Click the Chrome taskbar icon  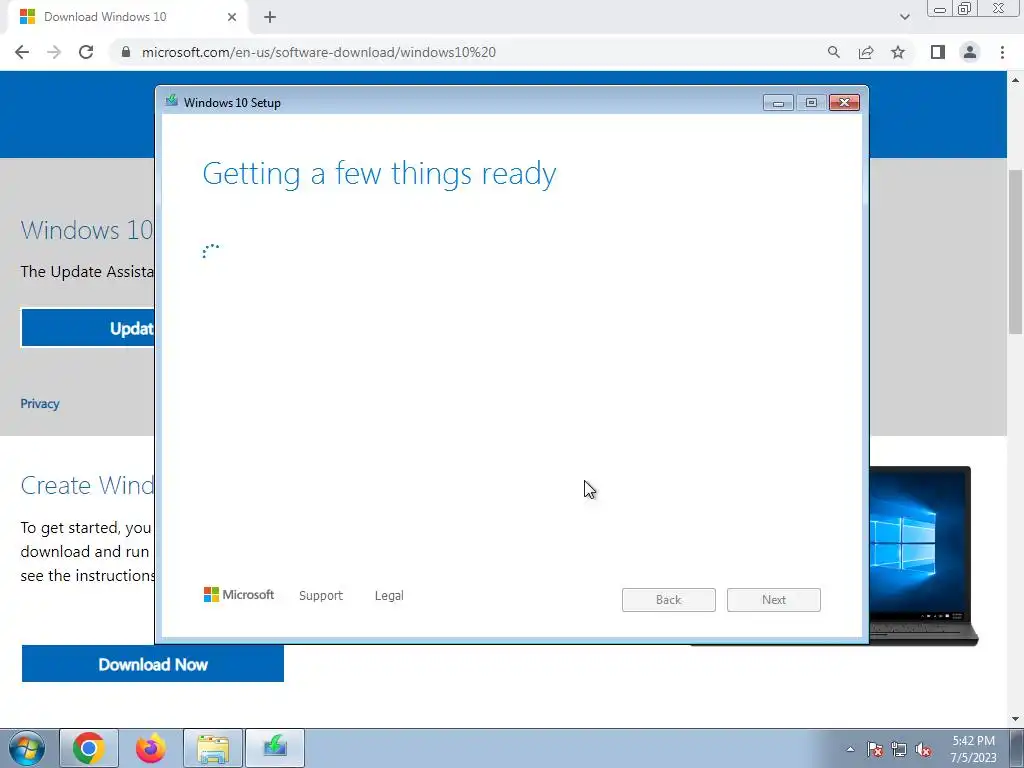tap(89, 748)
